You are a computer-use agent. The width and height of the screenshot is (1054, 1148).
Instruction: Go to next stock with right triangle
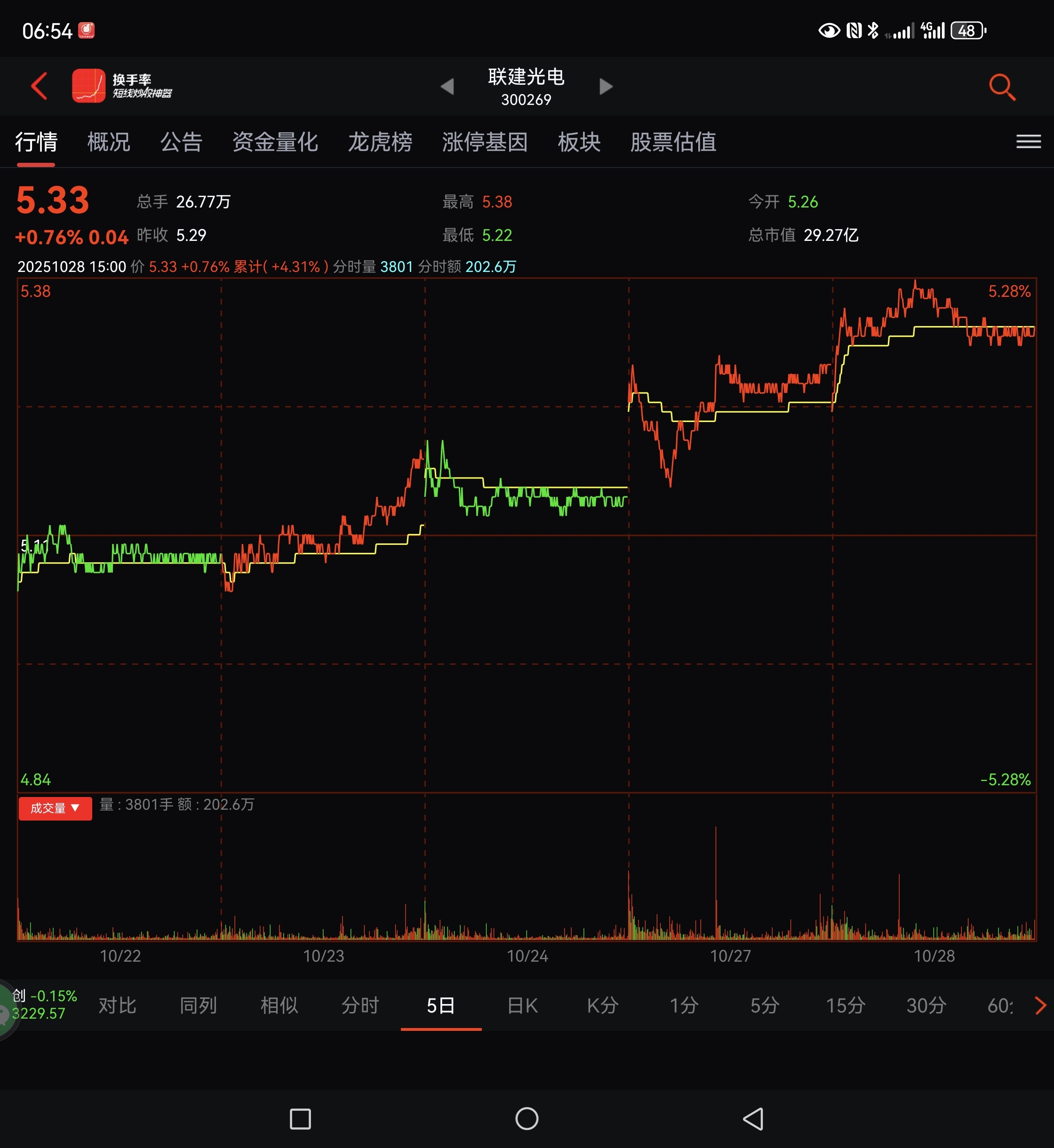coord(606,87)
